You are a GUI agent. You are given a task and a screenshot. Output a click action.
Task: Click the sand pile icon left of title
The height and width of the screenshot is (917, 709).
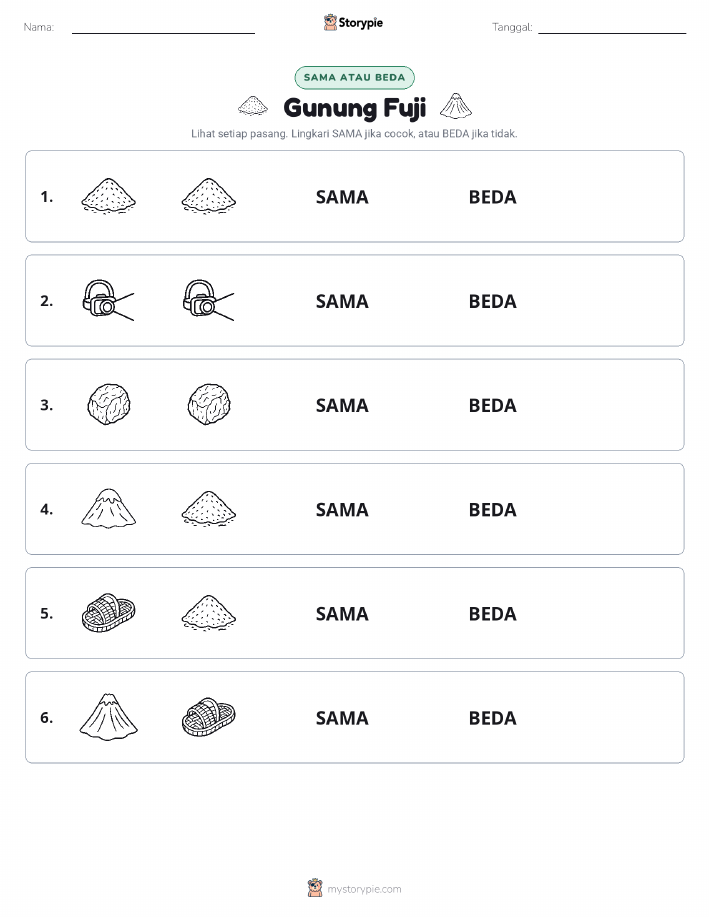pyautogui.click(x=253, y=106)
